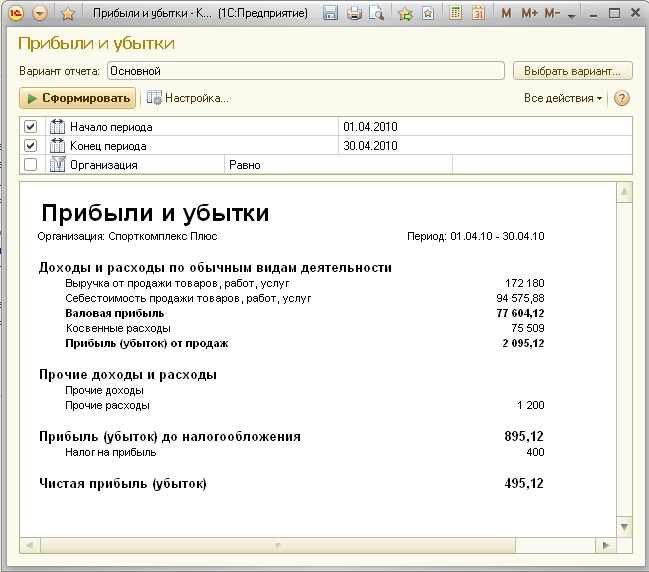Select the Выручка от продажи товаров row
This screenshot has height=572, width=649.
[x=177, y=283]
